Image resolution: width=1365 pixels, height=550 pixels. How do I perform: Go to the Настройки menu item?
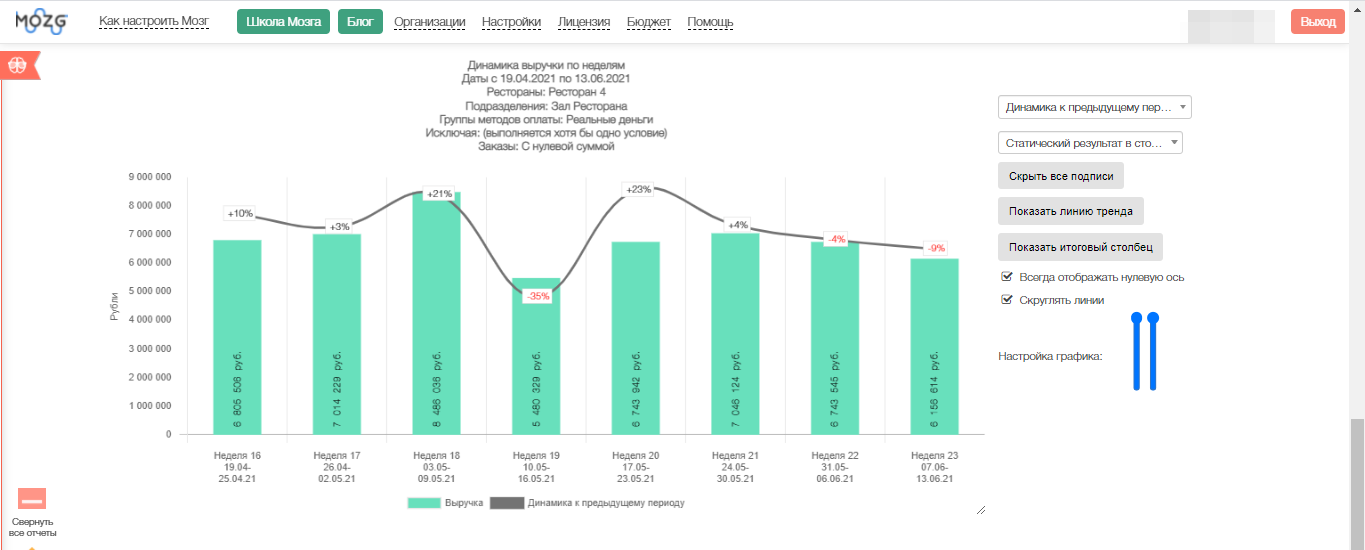[x=511, y=22]
